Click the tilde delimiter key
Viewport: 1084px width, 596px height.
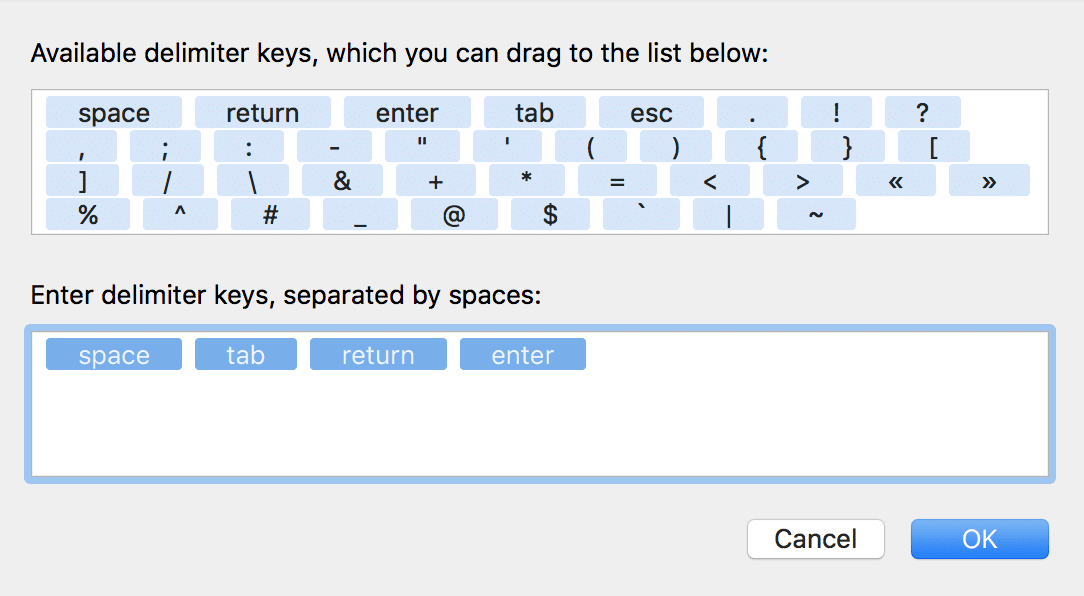click(x=815, y=215)
